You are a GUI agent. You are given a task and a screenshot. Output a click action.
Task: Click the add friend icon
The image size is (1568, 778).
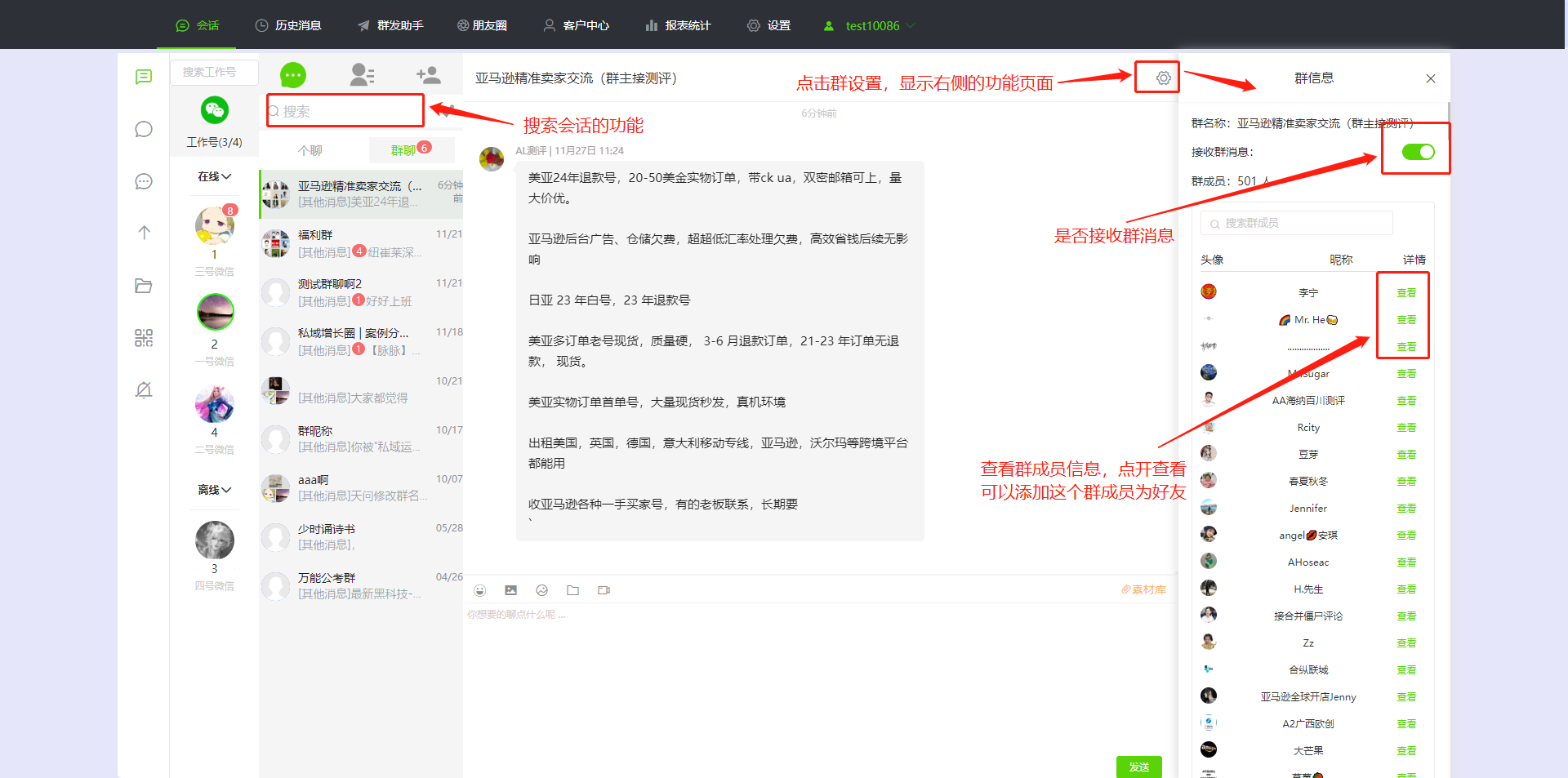(429, 75)
